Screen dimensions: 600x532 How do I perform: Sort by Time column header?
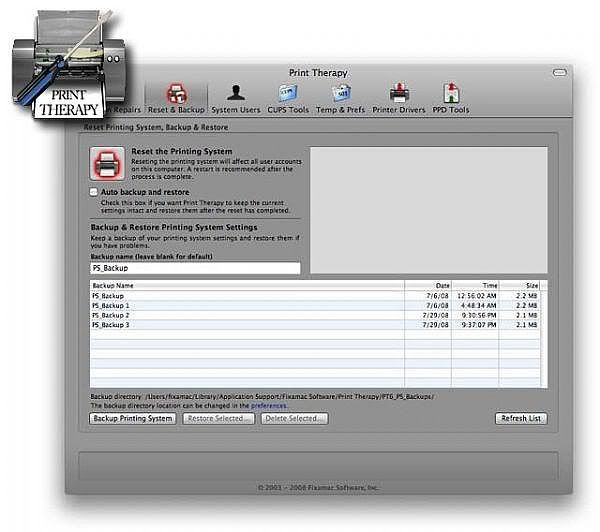click(476, 286)
